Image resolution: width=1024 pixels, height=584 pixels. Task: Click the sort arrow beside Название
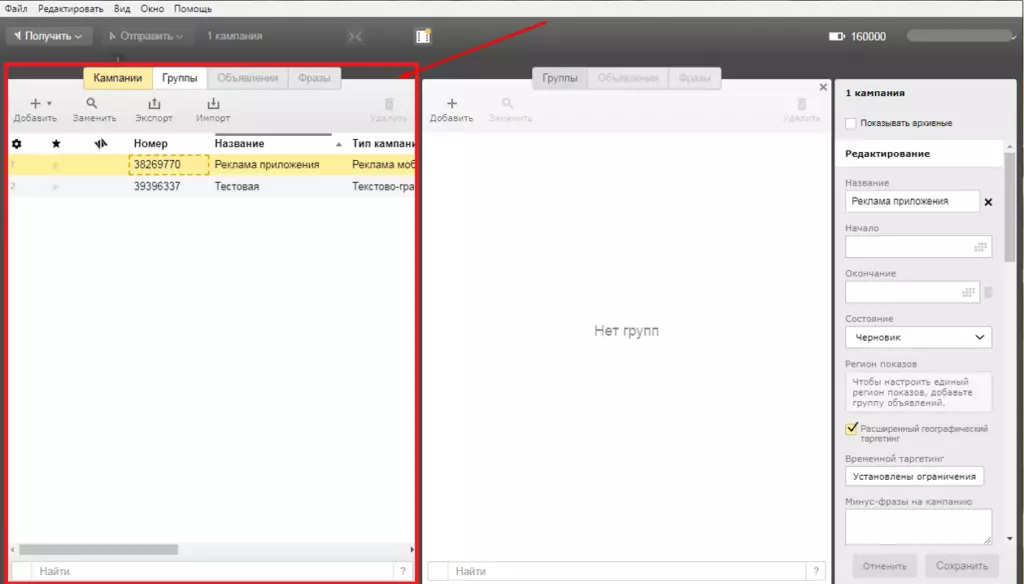[338, 144]
